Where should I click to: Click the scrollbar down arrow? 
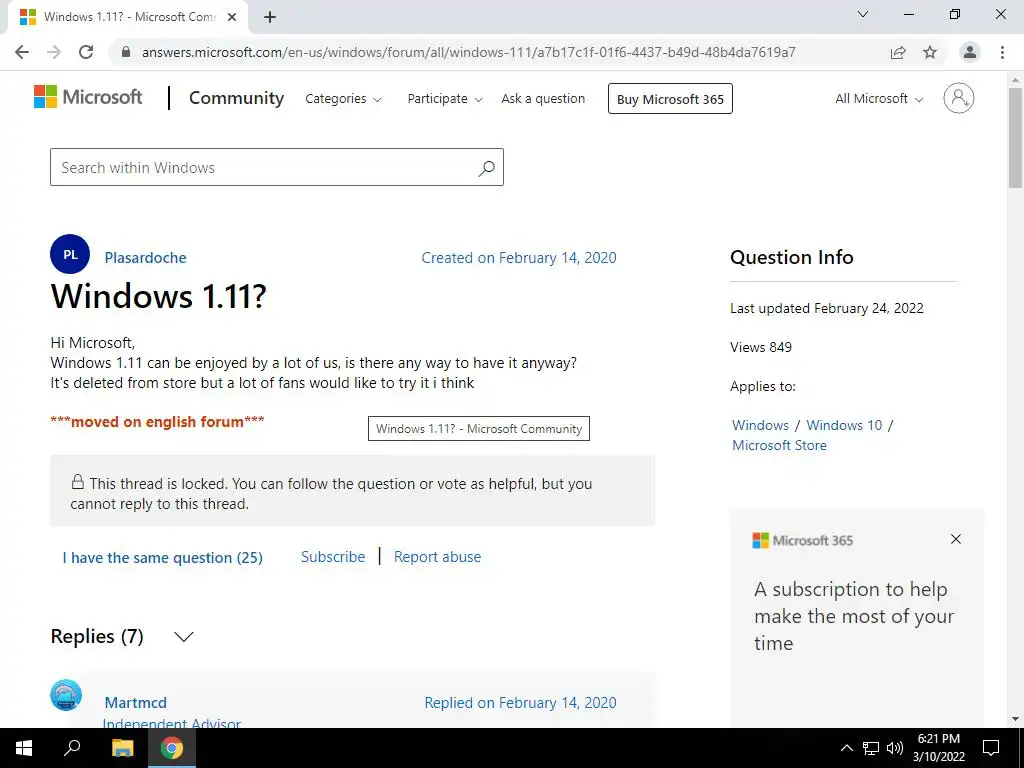point(1015,720)
